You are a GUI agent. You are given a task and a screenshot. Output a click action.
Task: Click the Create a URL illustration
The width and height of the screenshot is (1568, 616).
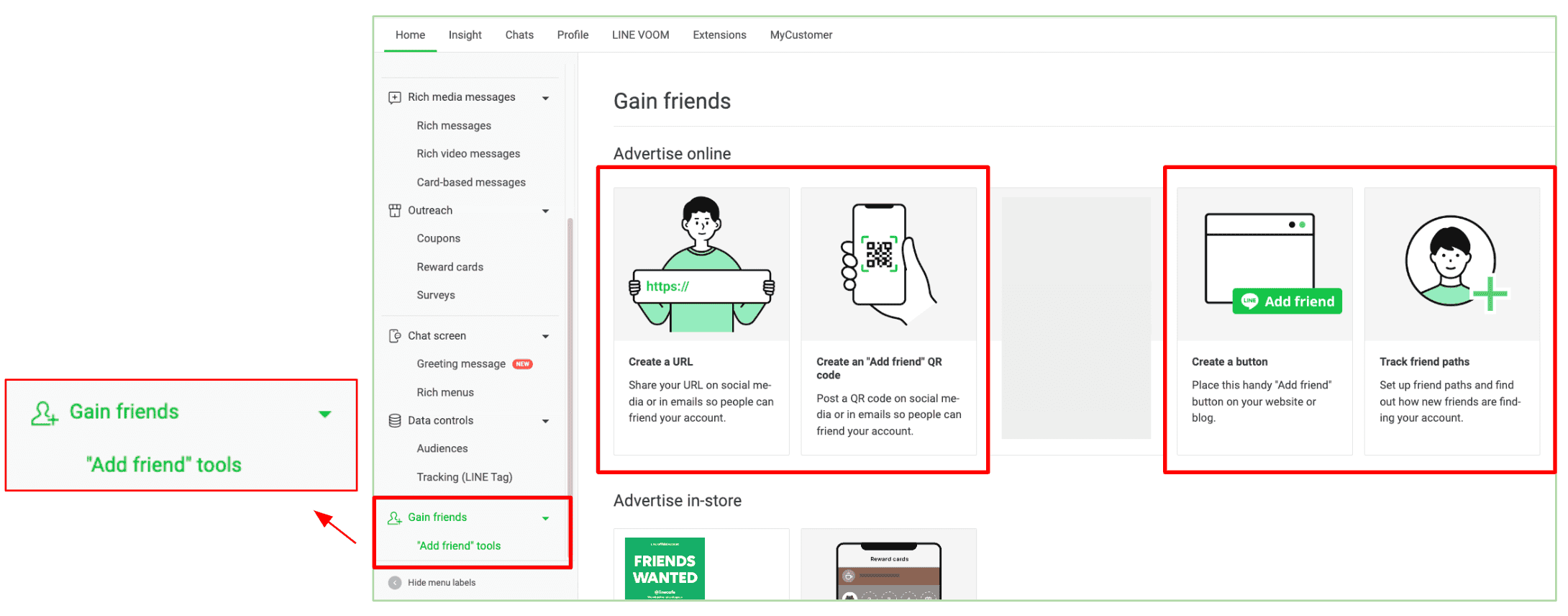[701, 264]
